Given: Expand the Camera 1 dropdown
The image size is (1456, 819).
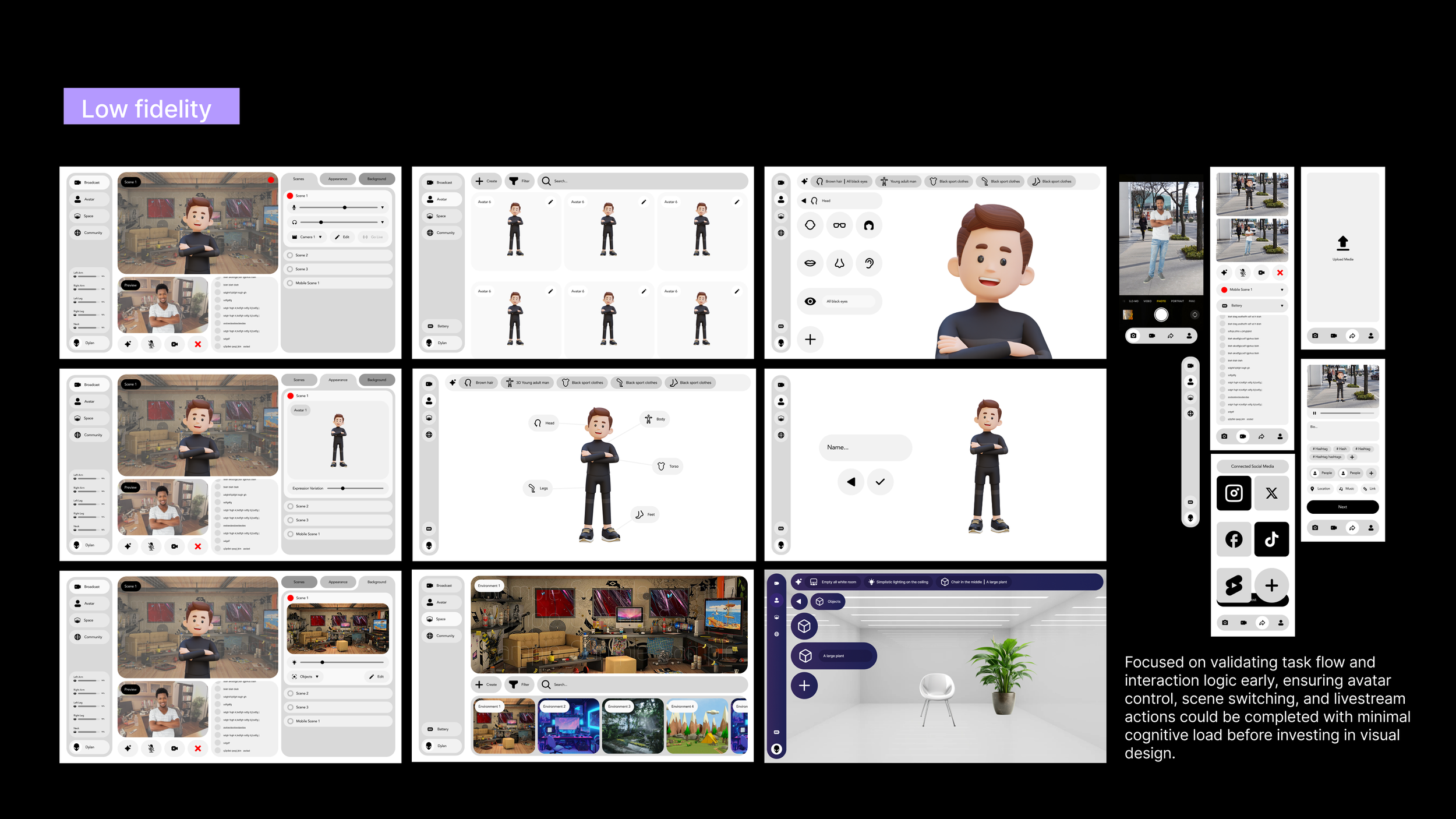Looking at the screenshot, I should pyautogui.click(x=320, y=237).
